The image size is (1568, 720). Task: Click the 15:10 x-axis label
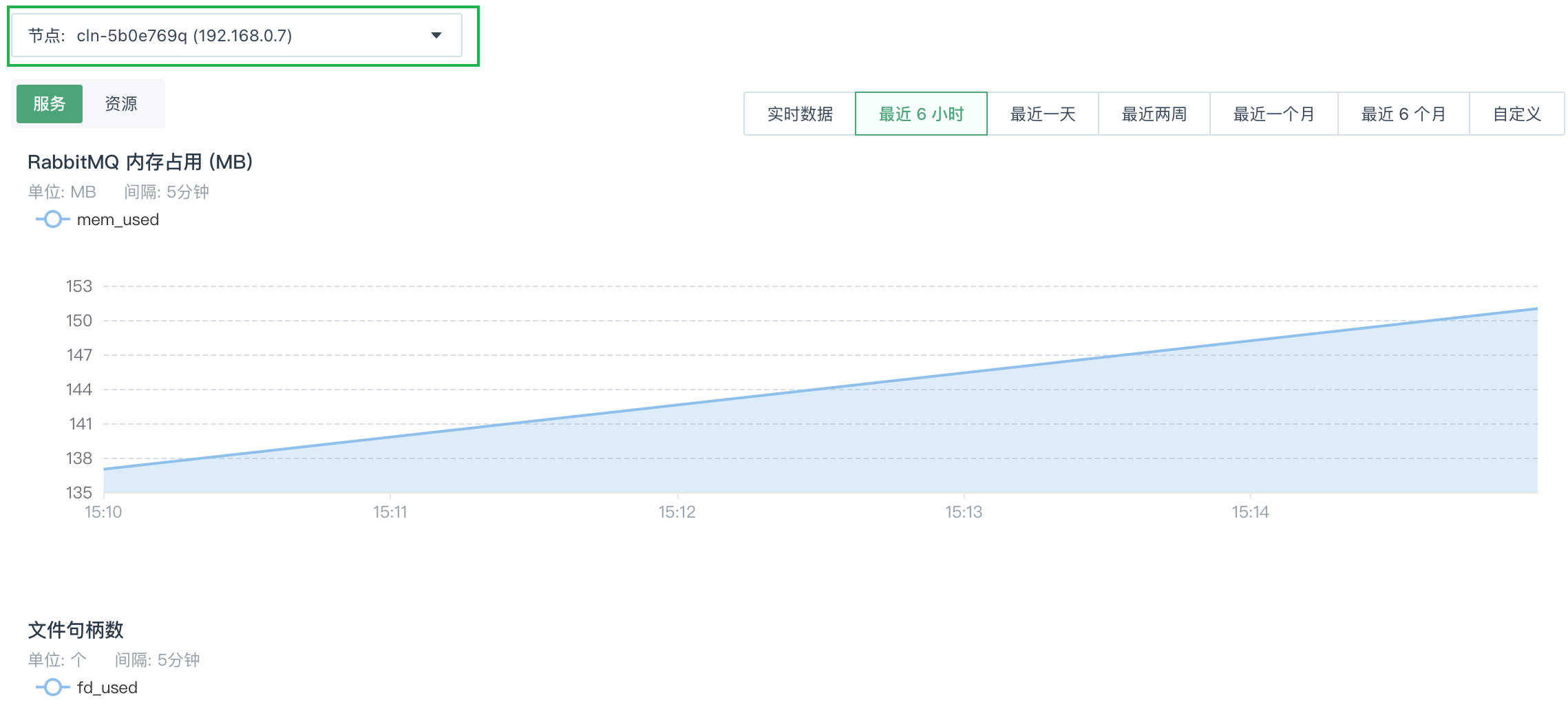click(x=103, y=512)
